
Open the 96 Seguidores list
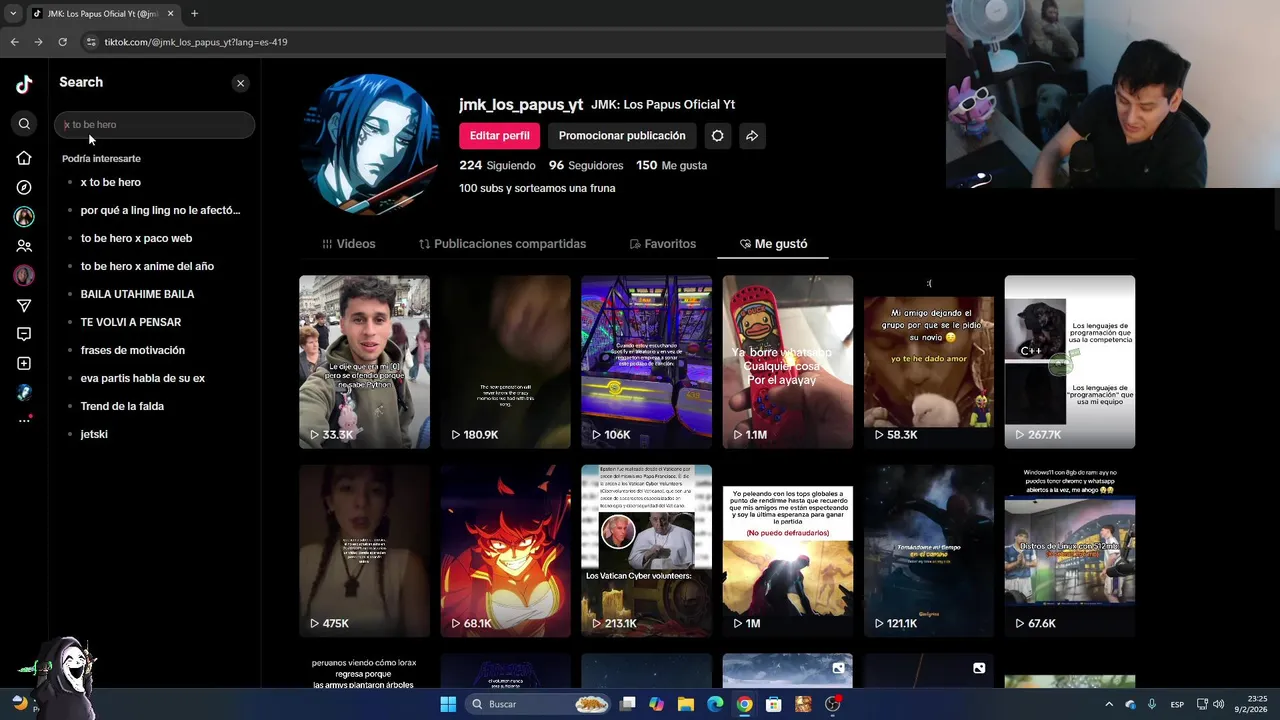586,165
